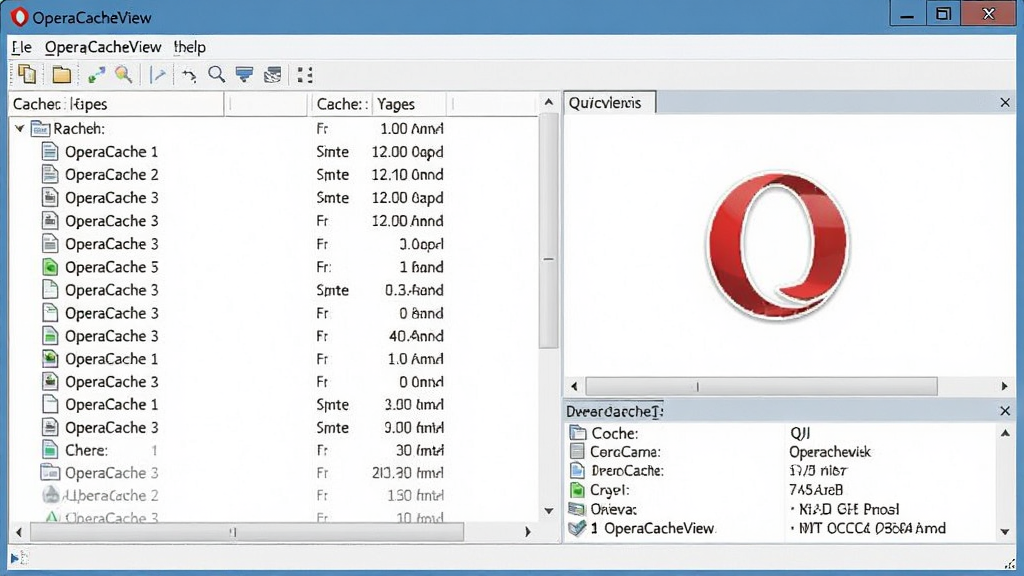Collapse the Racheh tree node
Image resolution: width=1024 pixels, height=576 pixels.
[20, 129]
